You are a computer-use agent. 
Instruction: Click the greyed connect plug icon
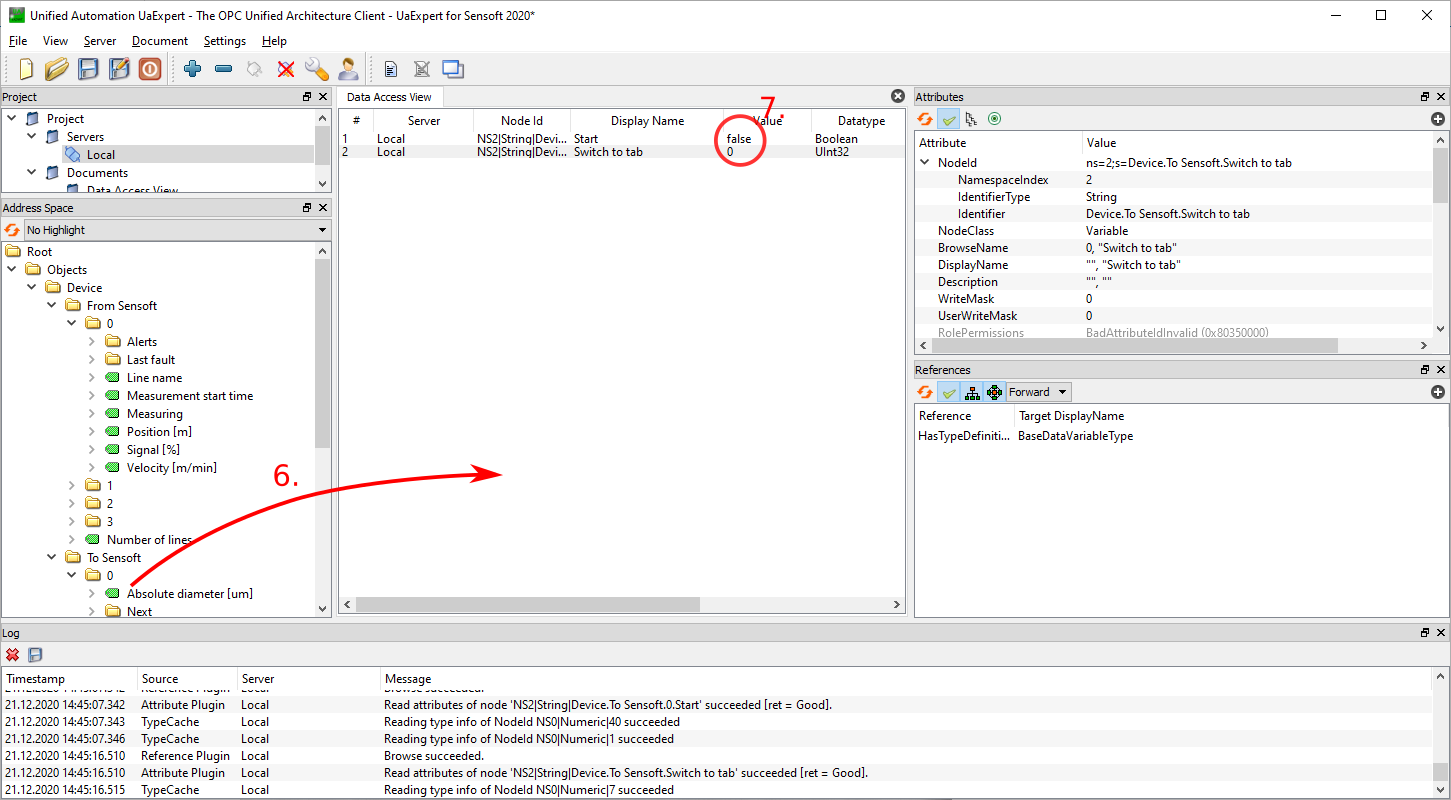tap(254, 69)
